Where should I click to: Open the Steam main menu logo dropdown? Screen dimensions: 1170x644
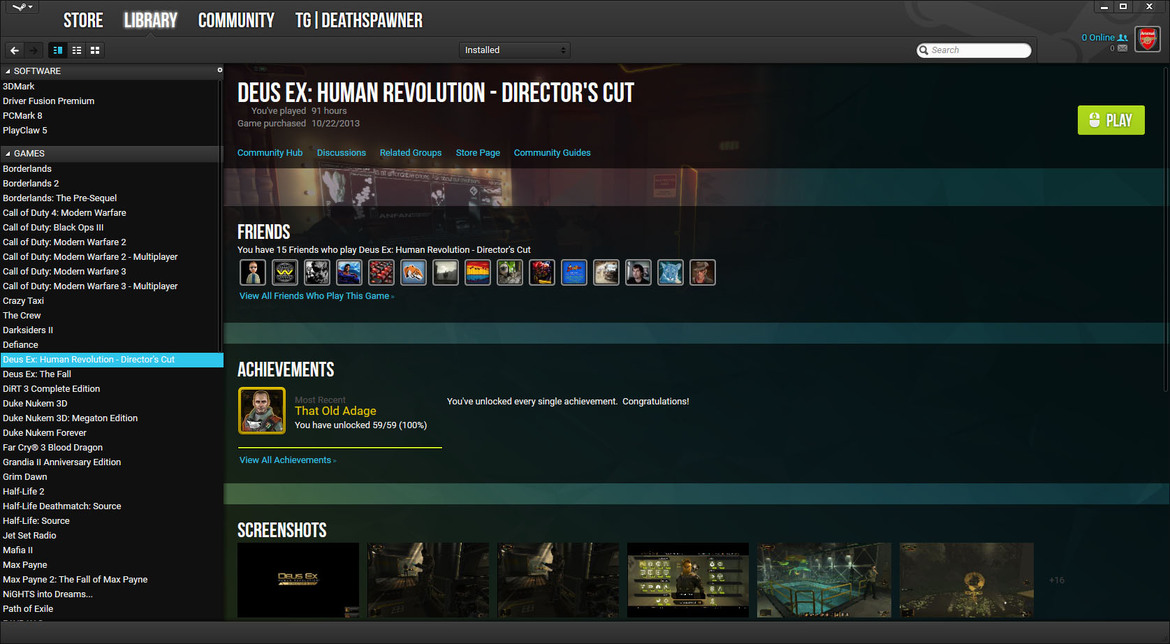pos(22,7)
